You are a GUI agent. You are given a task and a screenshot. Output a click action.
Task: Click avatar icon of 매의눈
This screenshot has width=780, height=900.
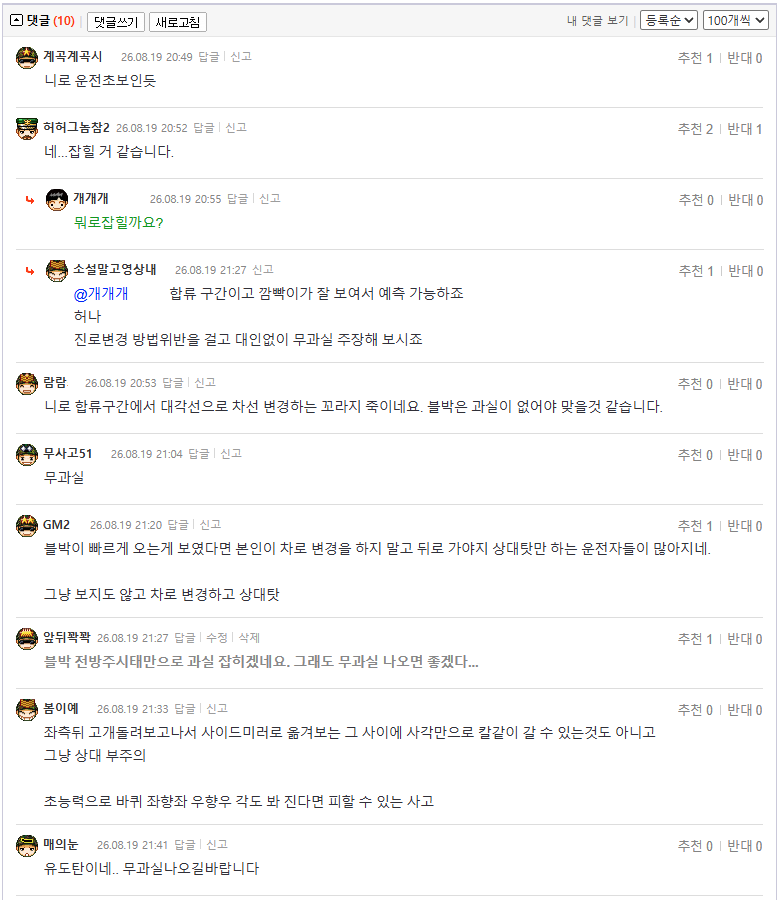coord(26,845)
